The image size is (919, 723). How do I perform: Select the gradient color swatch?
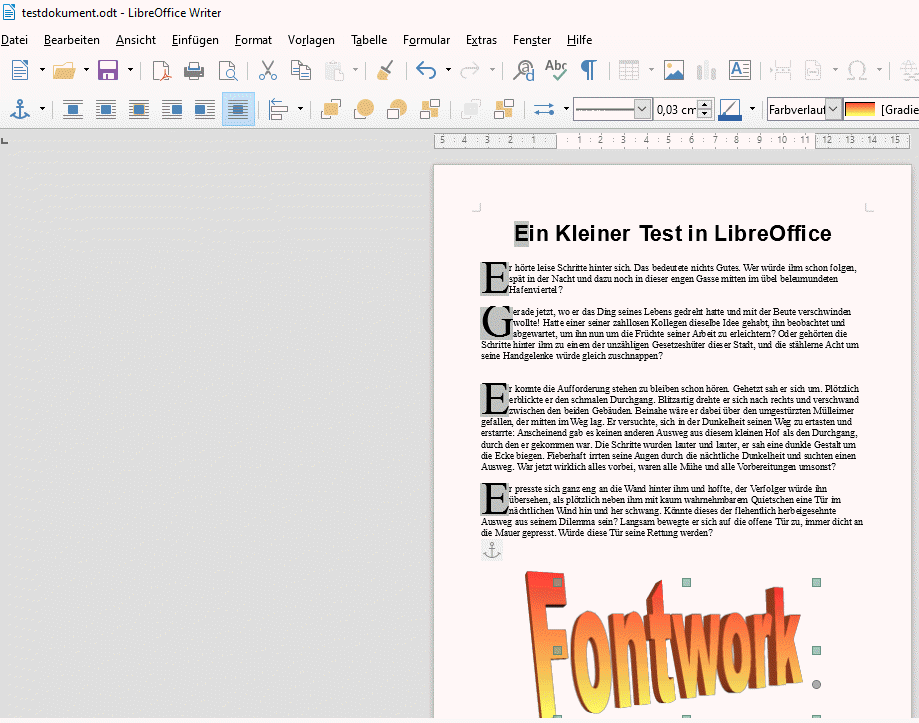860,110
